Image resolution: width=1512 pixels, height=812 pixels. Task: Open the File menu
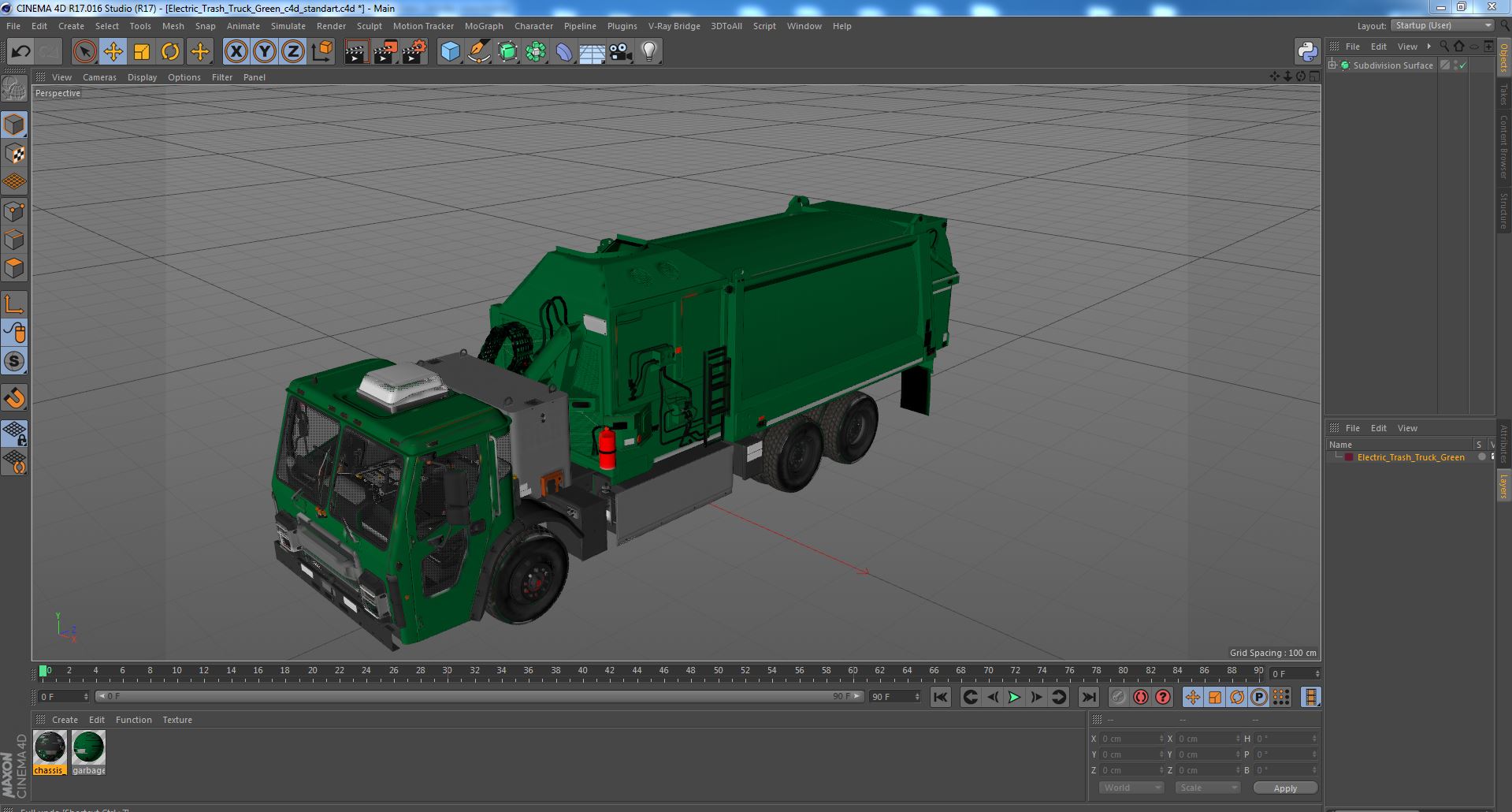13,26
